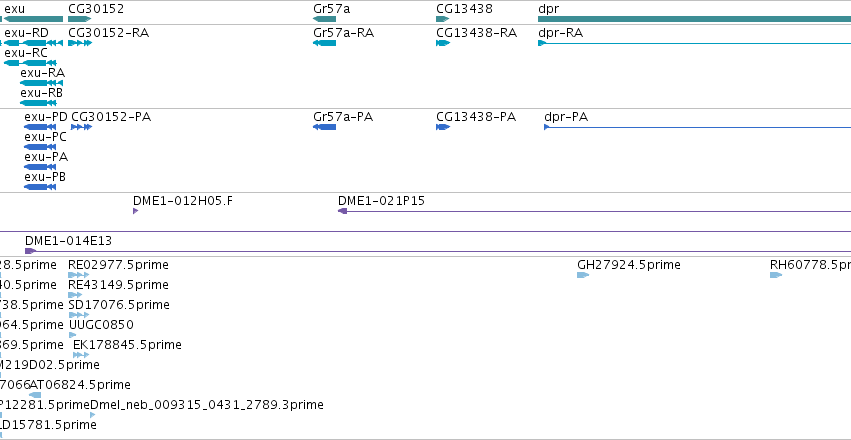Click the dpr-PA label text
Screen dimensions: 851x440
tap(566, 117)
